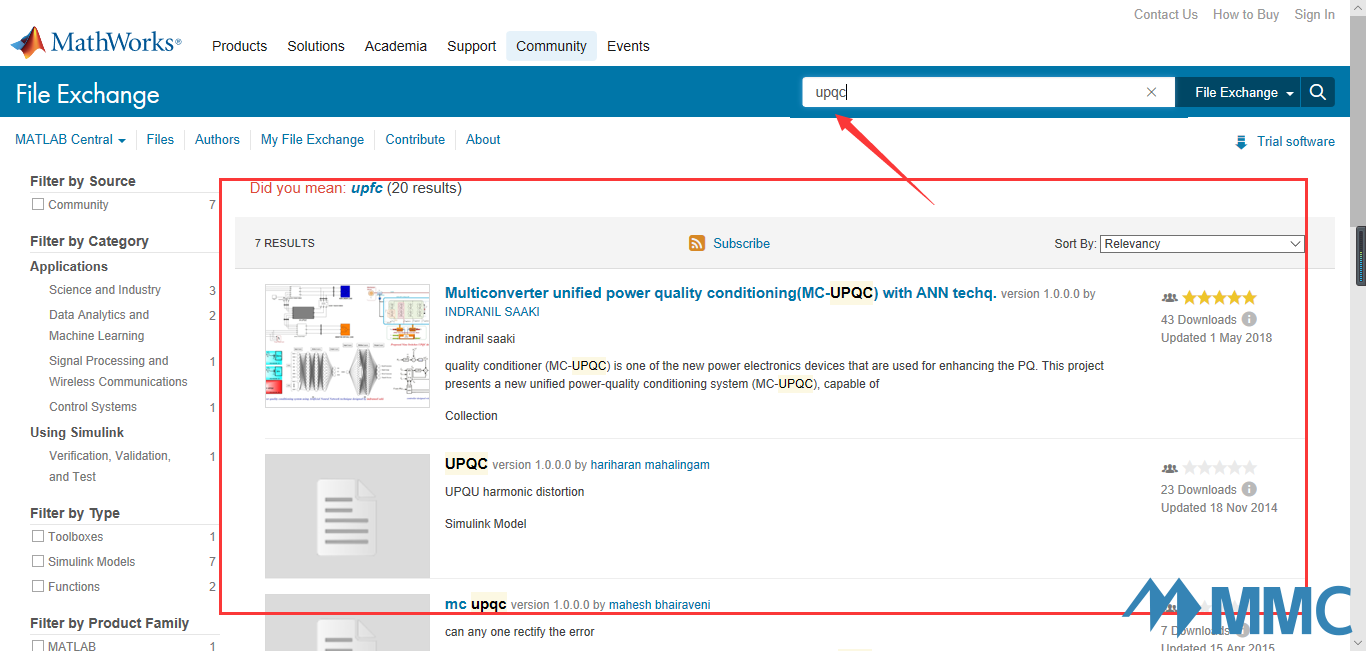Tick the Functions type checkbox

[x=38, y=586]
